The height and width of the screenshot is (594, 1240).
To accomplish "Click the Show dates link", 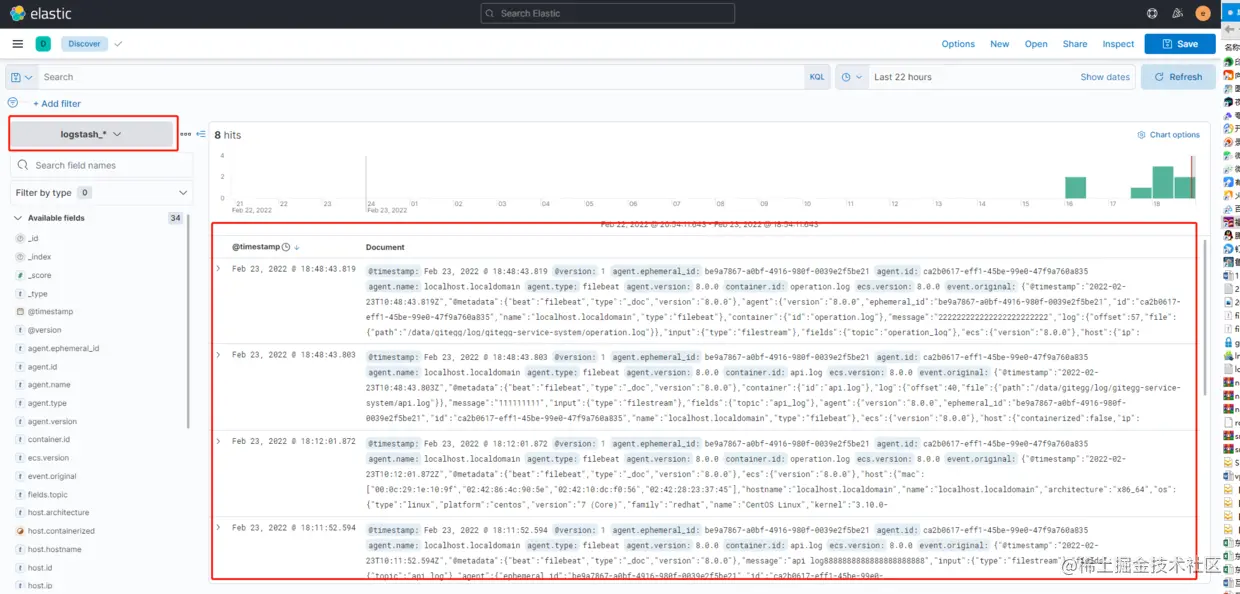I will pos(1105,77).
